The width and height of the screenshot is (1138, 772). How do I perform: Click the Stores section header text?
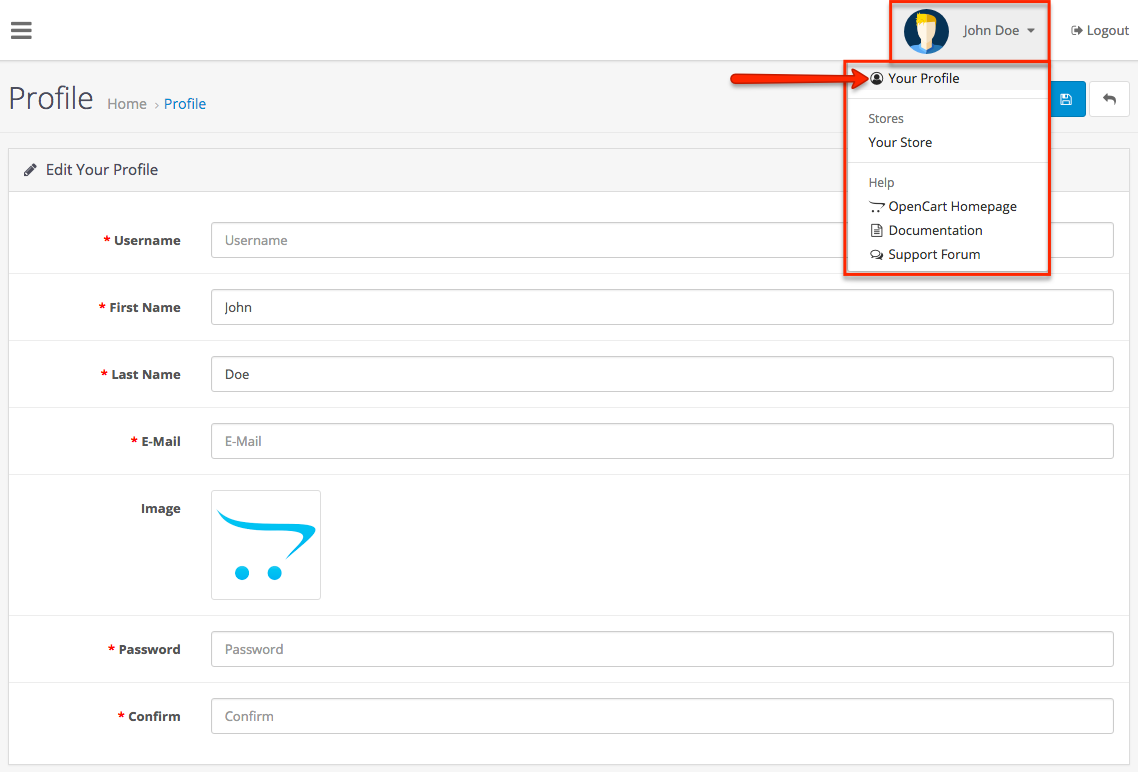(x=885, y=118)
